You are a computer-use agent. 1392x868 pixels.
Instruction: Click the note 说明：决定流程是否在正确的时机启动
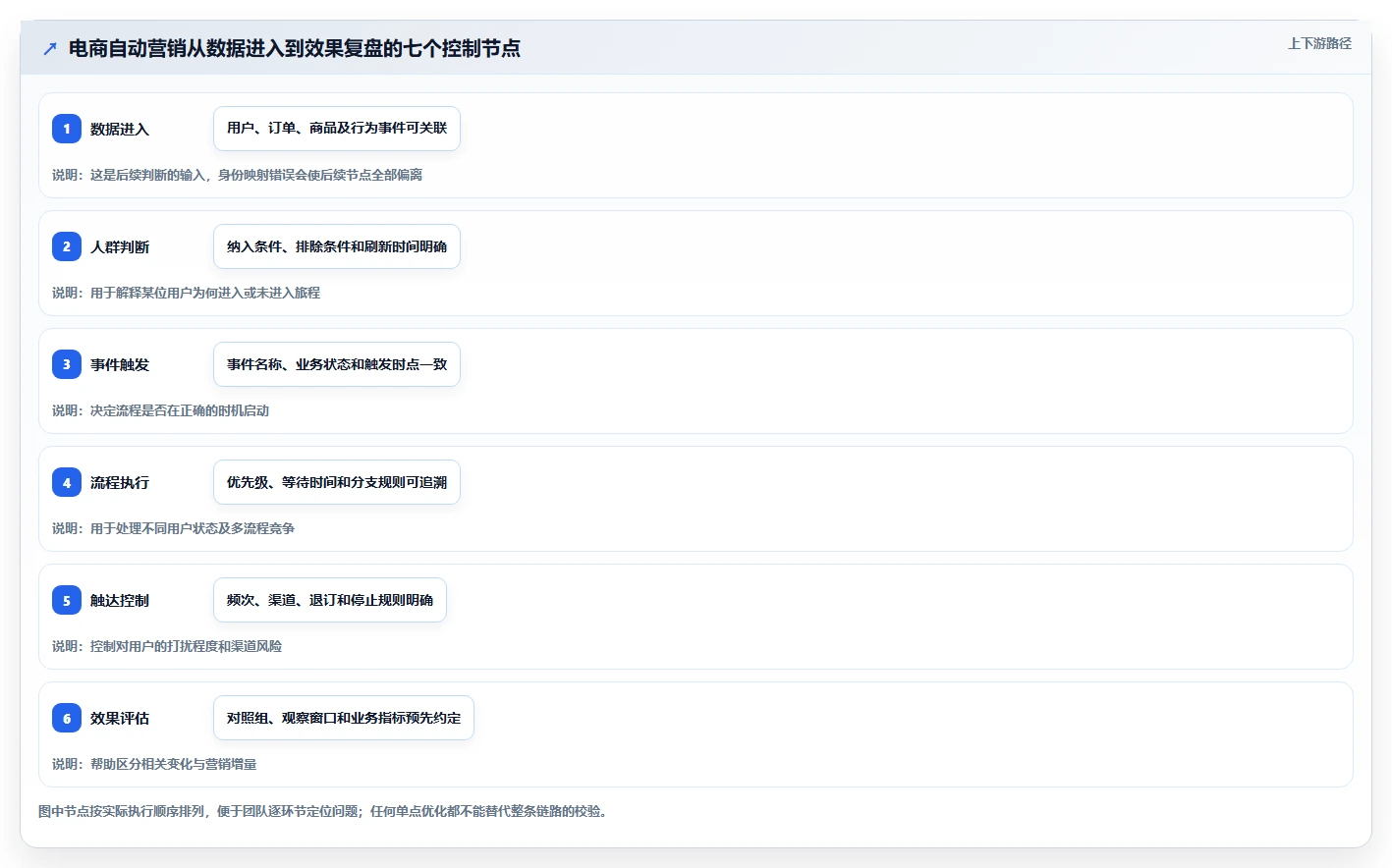tap(160, 410)
